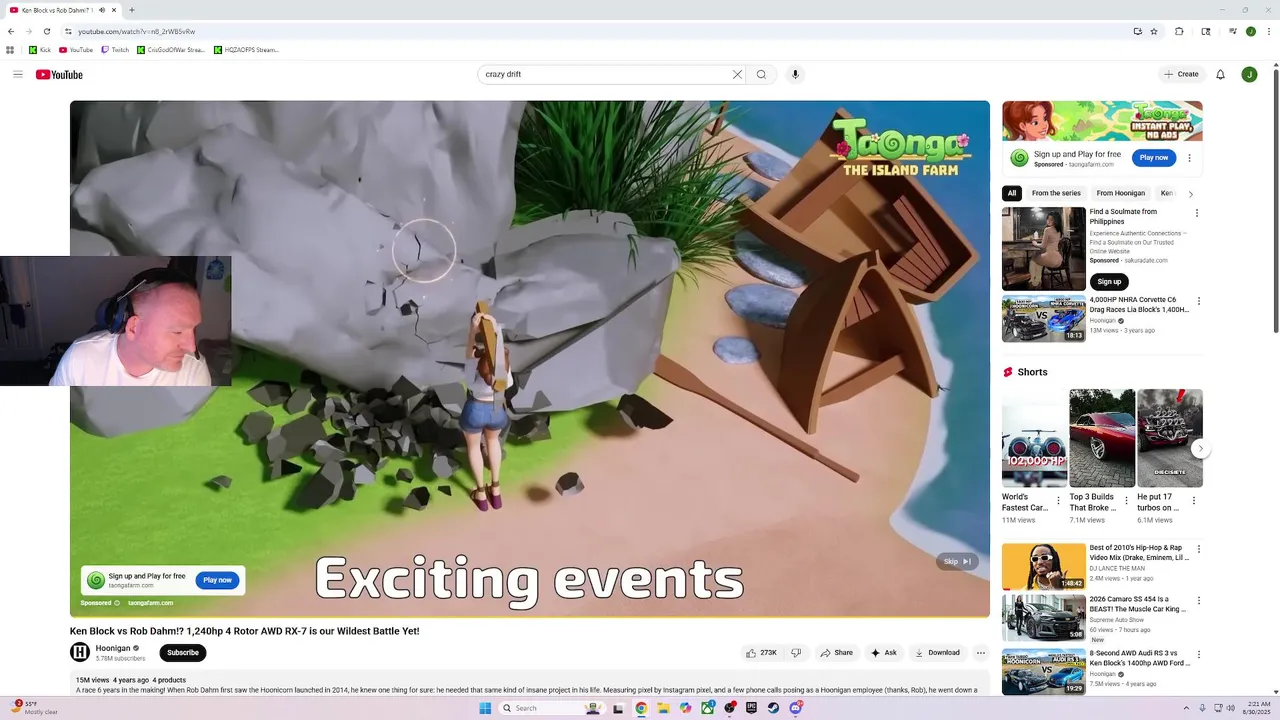1280x720 pixels.
Task: Open the Kick bookmark
Action: coord(40,49)
